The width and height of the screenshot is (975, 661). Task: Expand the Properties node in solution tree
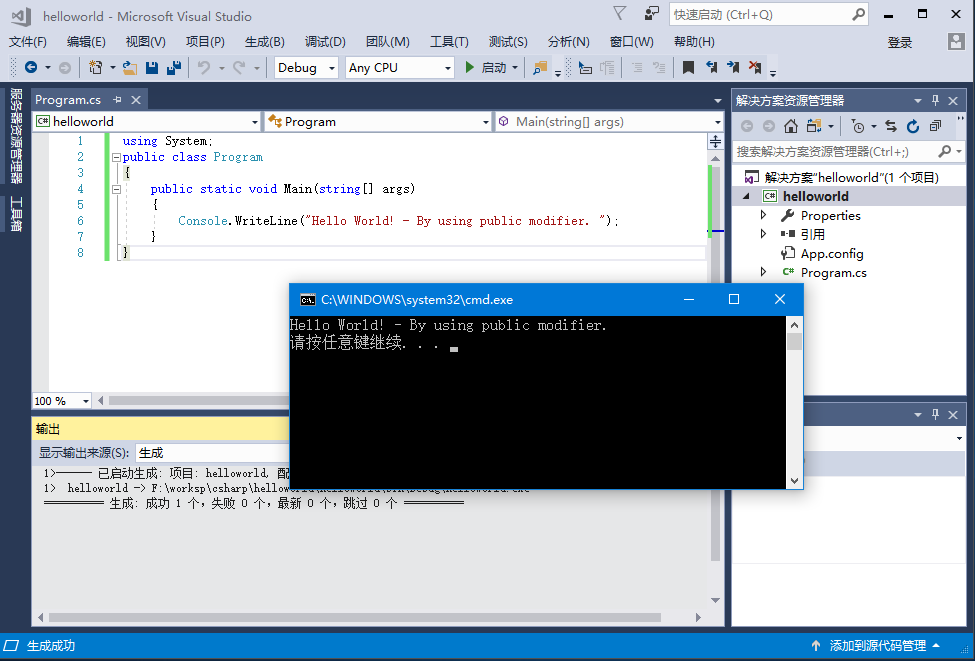[764, 215]
